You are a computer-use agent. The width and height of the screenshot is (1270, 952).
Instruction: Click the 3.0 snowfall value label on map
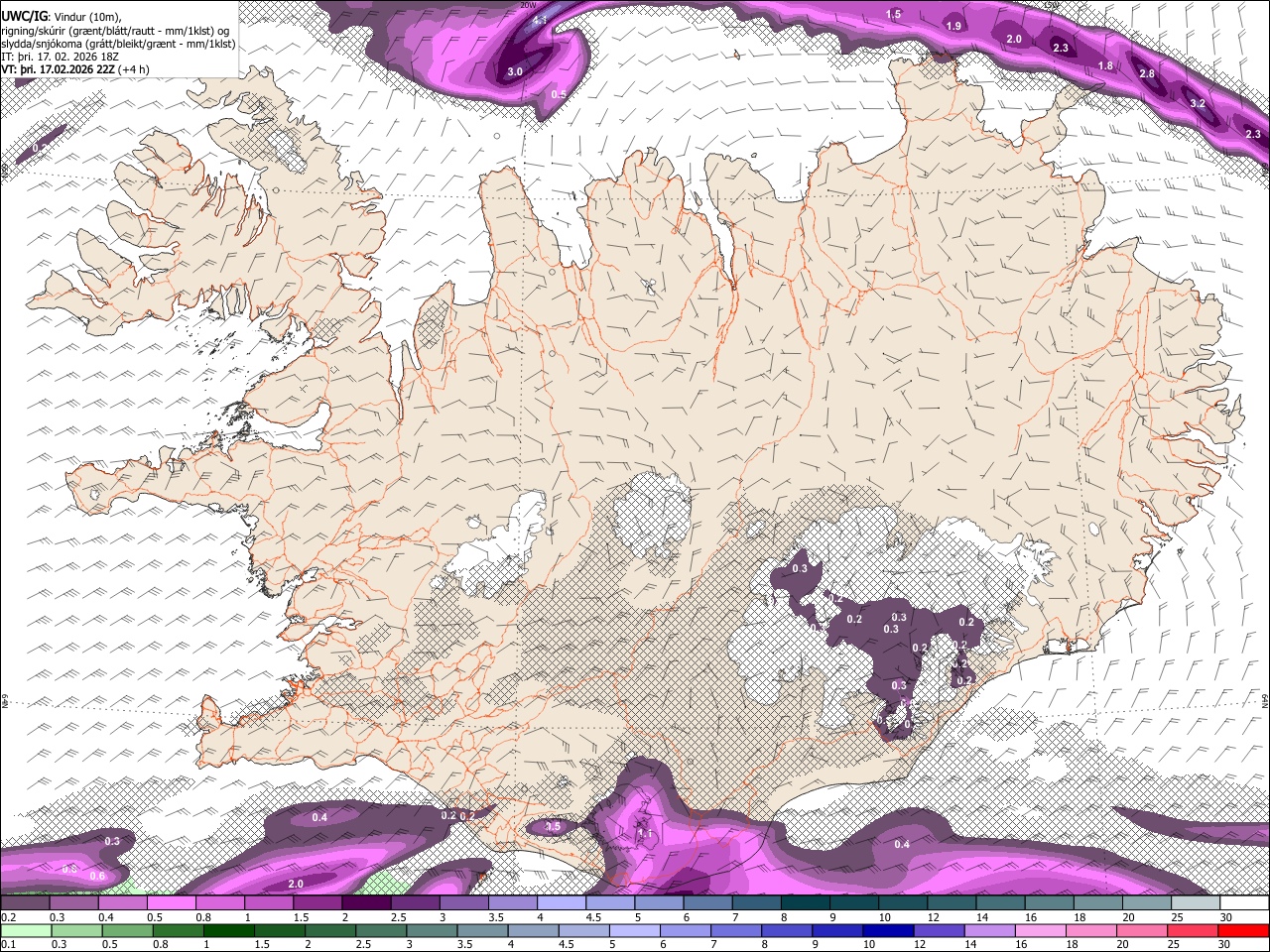pyautogui.click(x=515, y=72)
